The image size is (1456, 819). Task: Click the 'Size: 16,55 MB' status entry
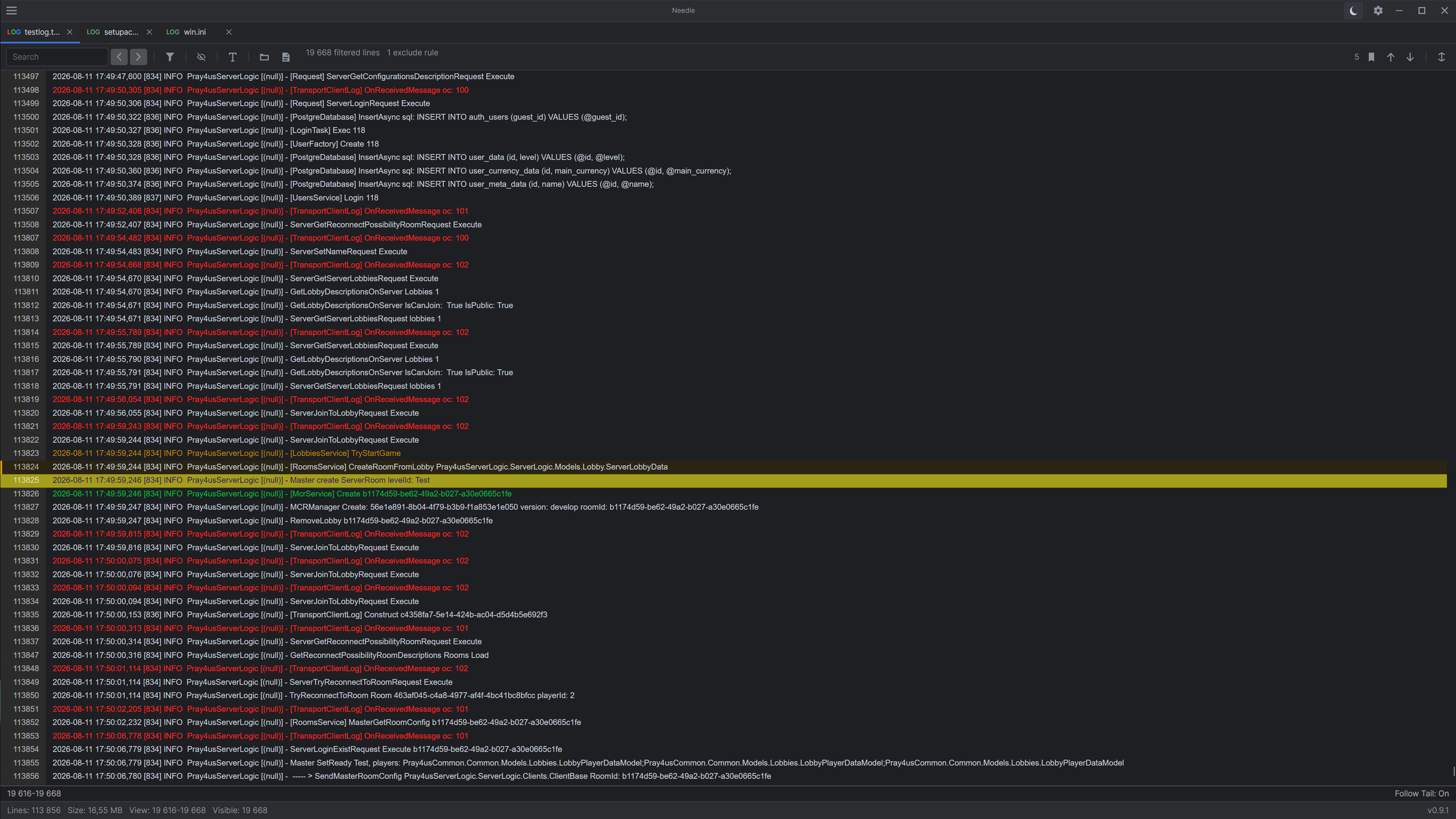[95, 811]
